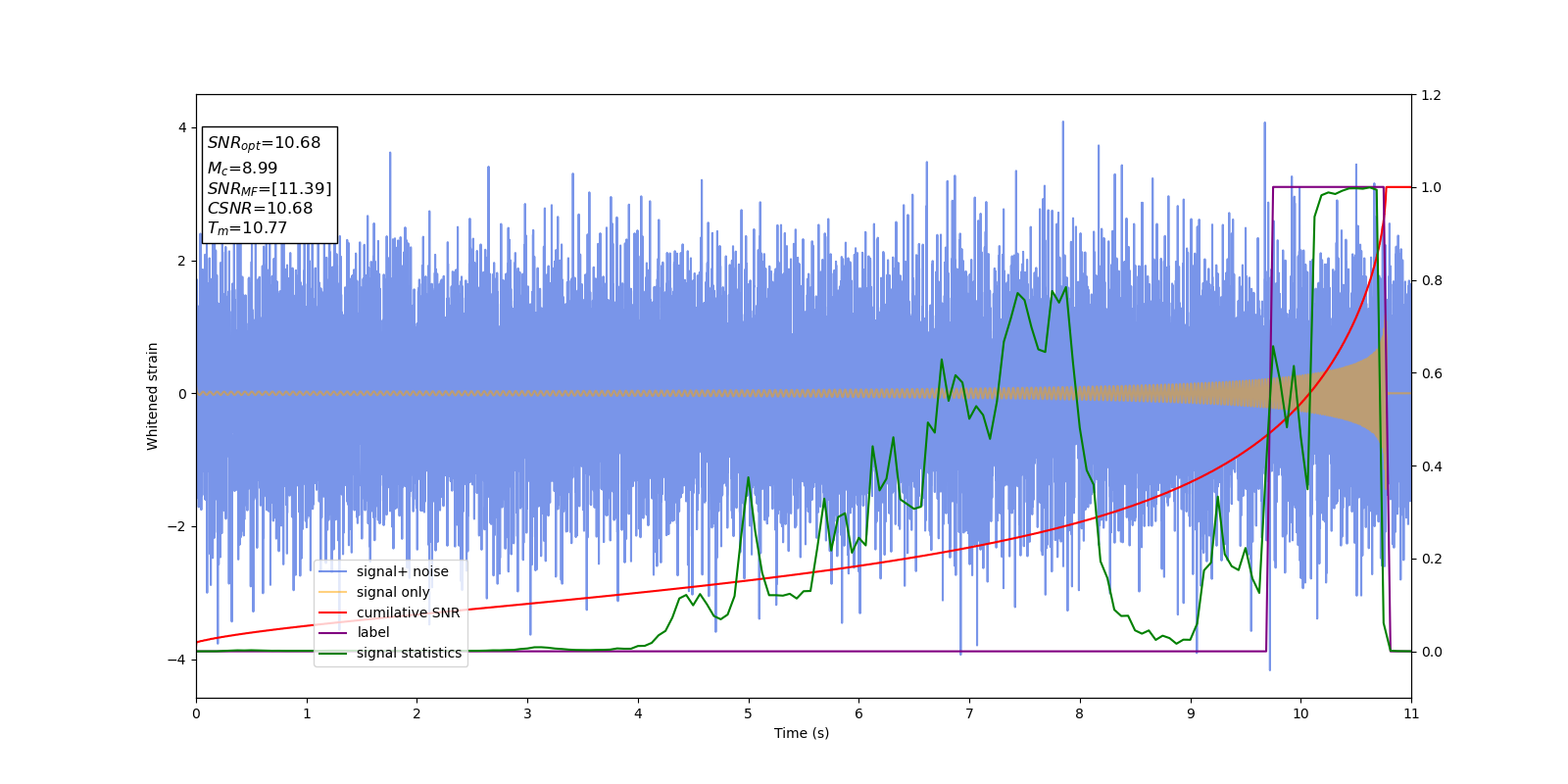The height and width of the screenshot is (784, 1568).
Task: Click x-axis tick label 0
Action: [196, 713]
